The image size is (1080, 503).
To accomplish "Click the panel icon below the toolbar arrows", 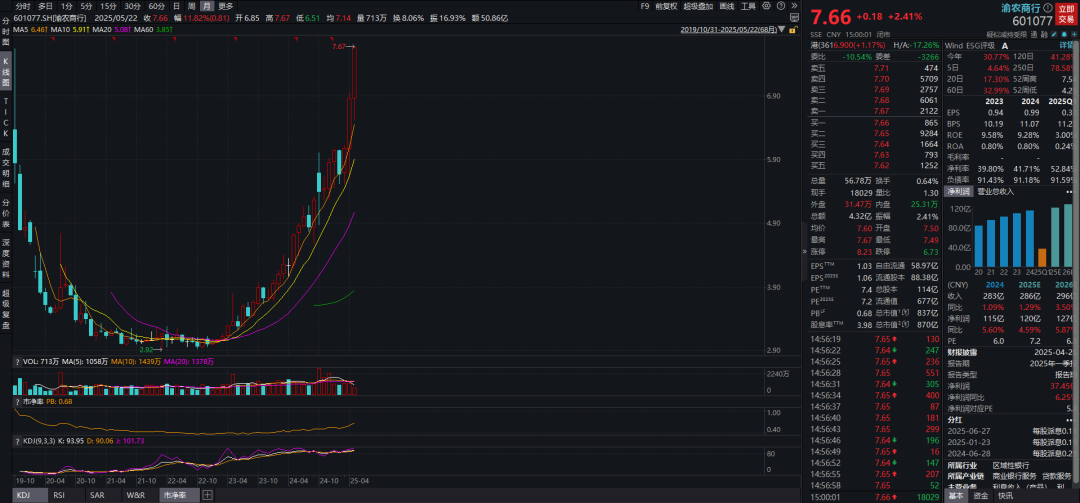I will (x=794, y=18).
